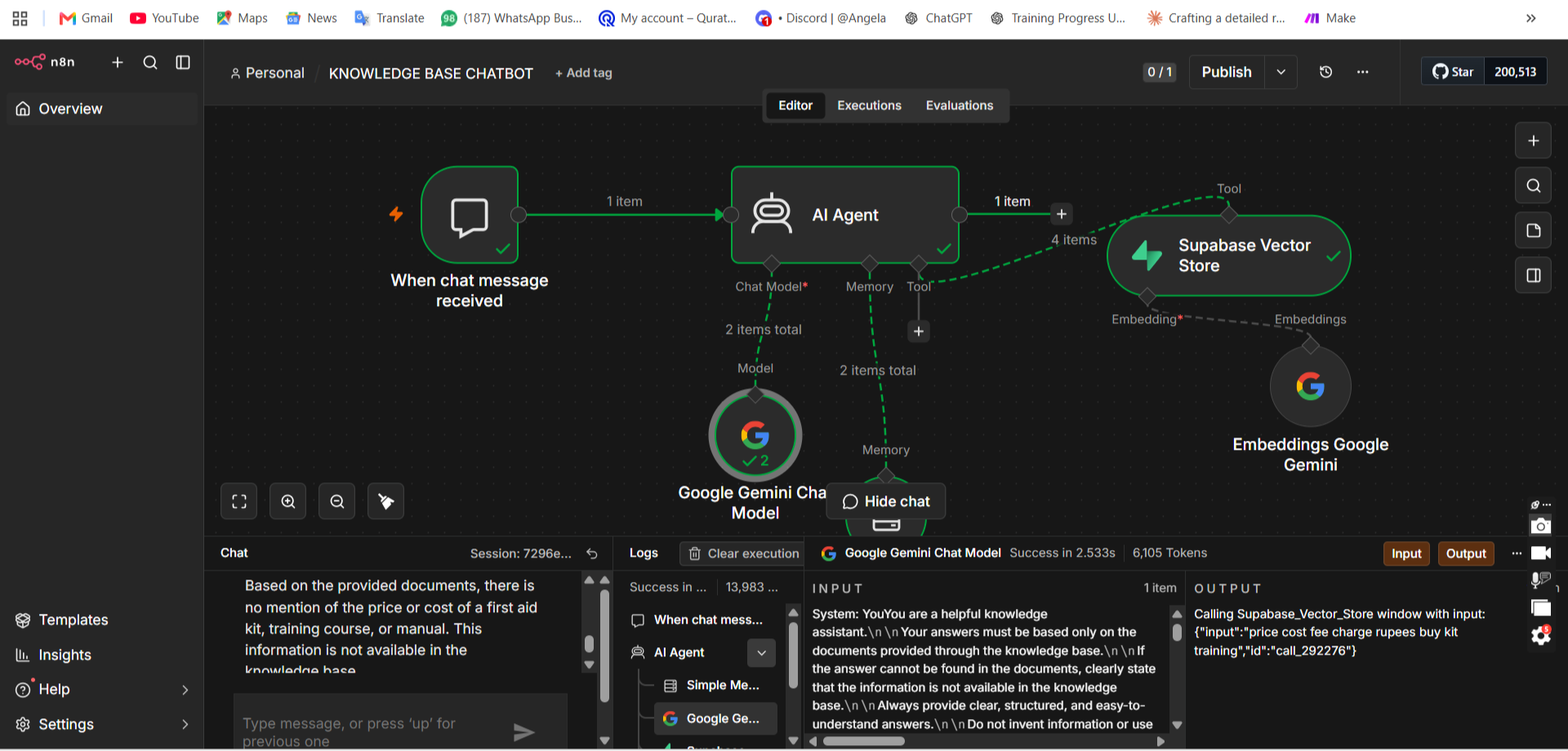This screenshot has width=1568, height=751.
Task: Select 'When chat mess...' log row
Action: click(699, 620)
